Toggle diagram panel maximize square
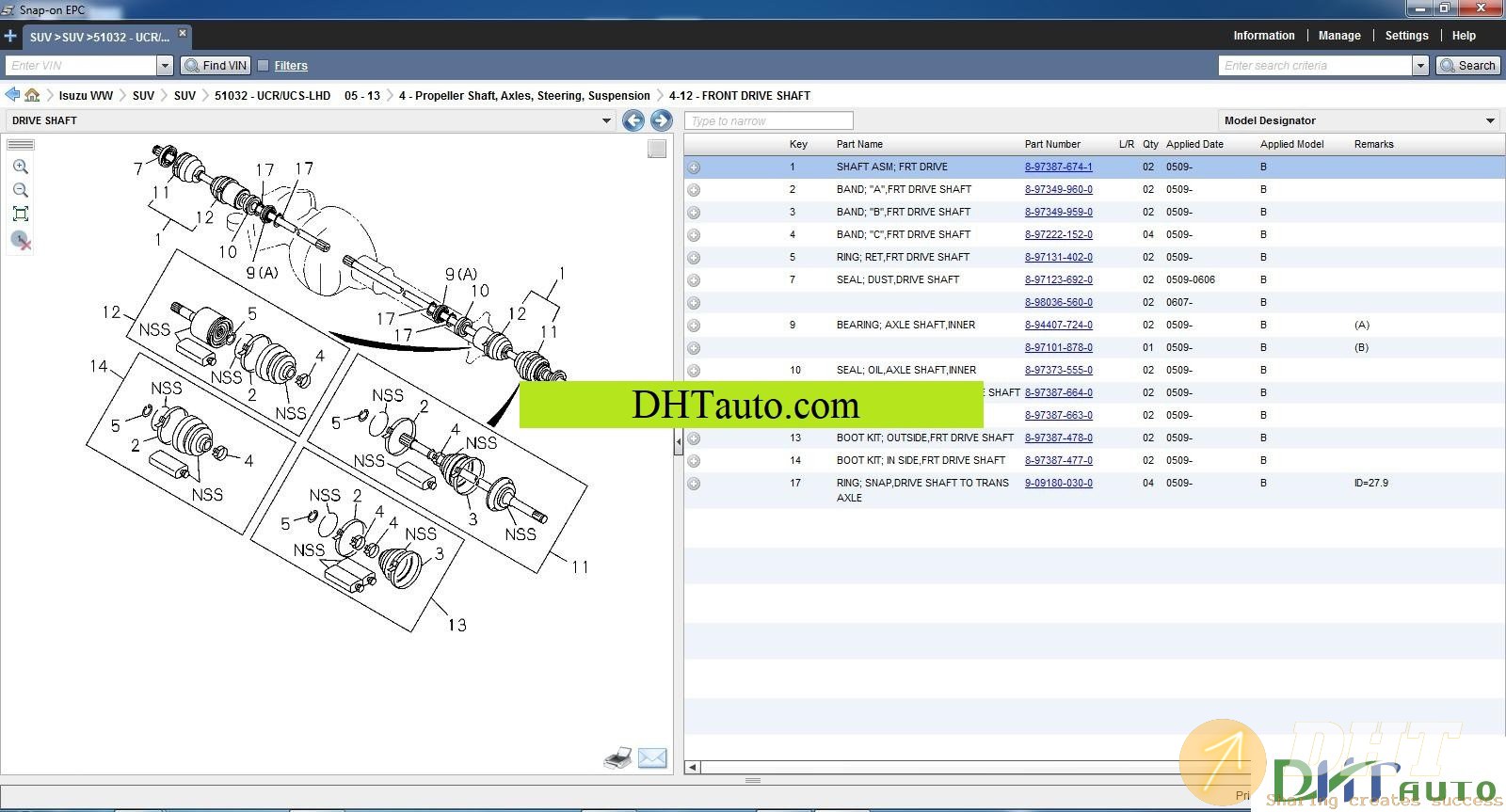 (657, 149)
